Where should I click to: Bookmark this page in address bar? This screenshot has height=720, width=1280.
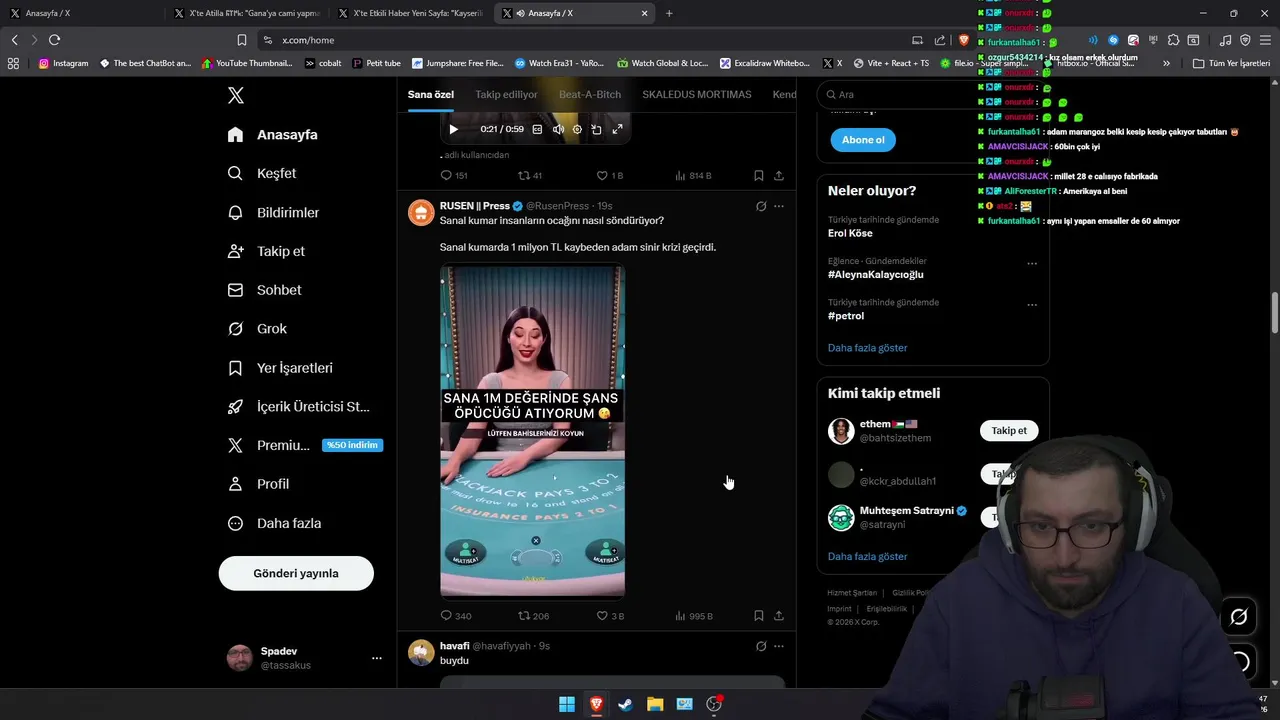pyautogui.click(x=242, y=40)
